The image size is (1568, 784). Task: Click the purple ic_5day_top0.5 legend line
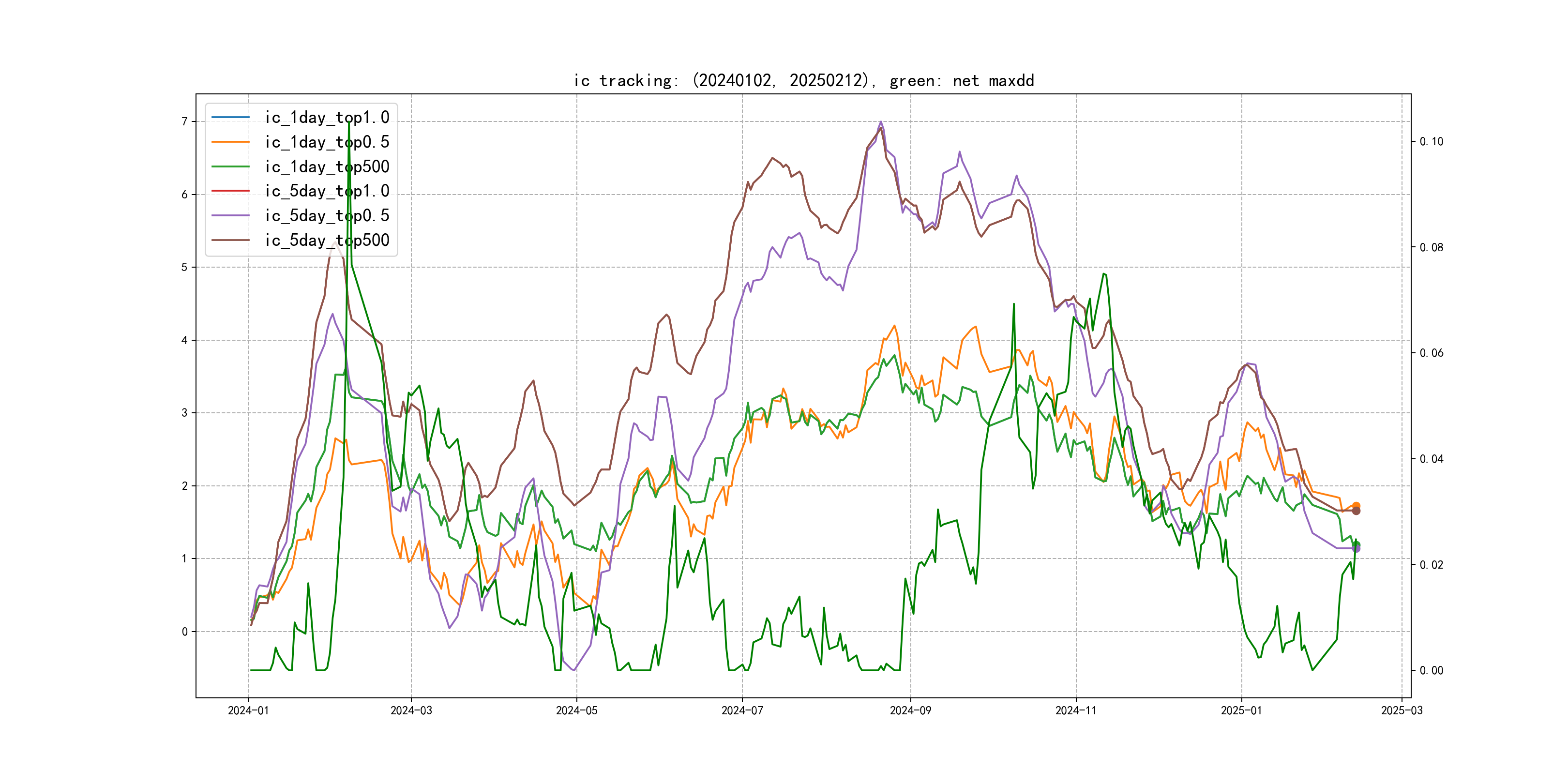230,215
